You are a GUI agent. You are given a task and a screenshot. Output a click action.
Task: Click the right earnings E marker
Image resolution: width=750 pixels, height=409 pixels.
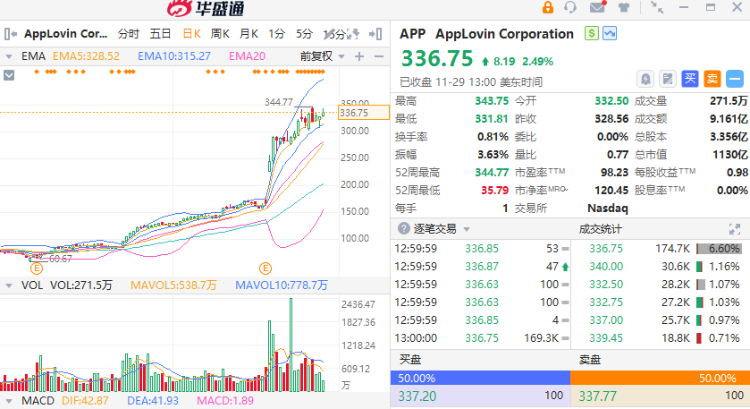pos(265,268)
